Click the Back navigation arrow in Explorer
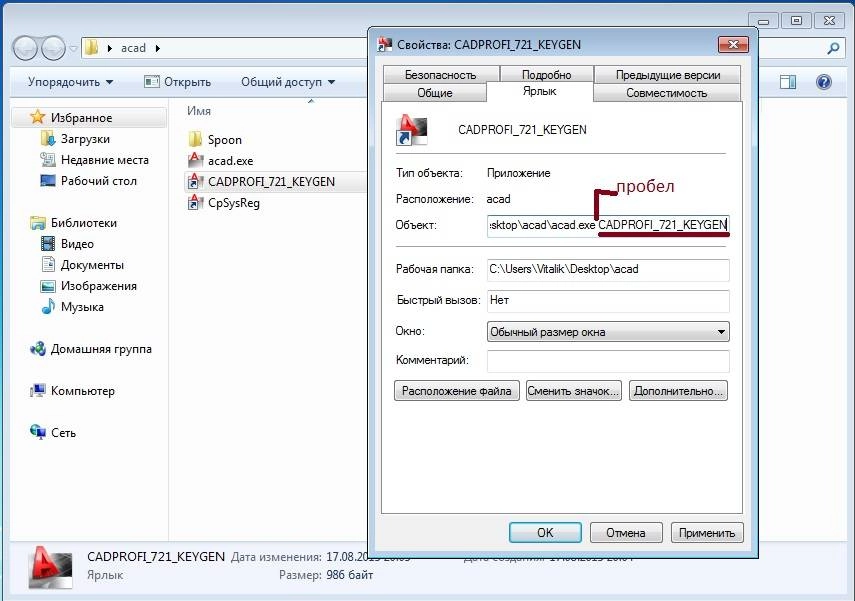Screen dimensions: 855x601 [x=25, y=48]
